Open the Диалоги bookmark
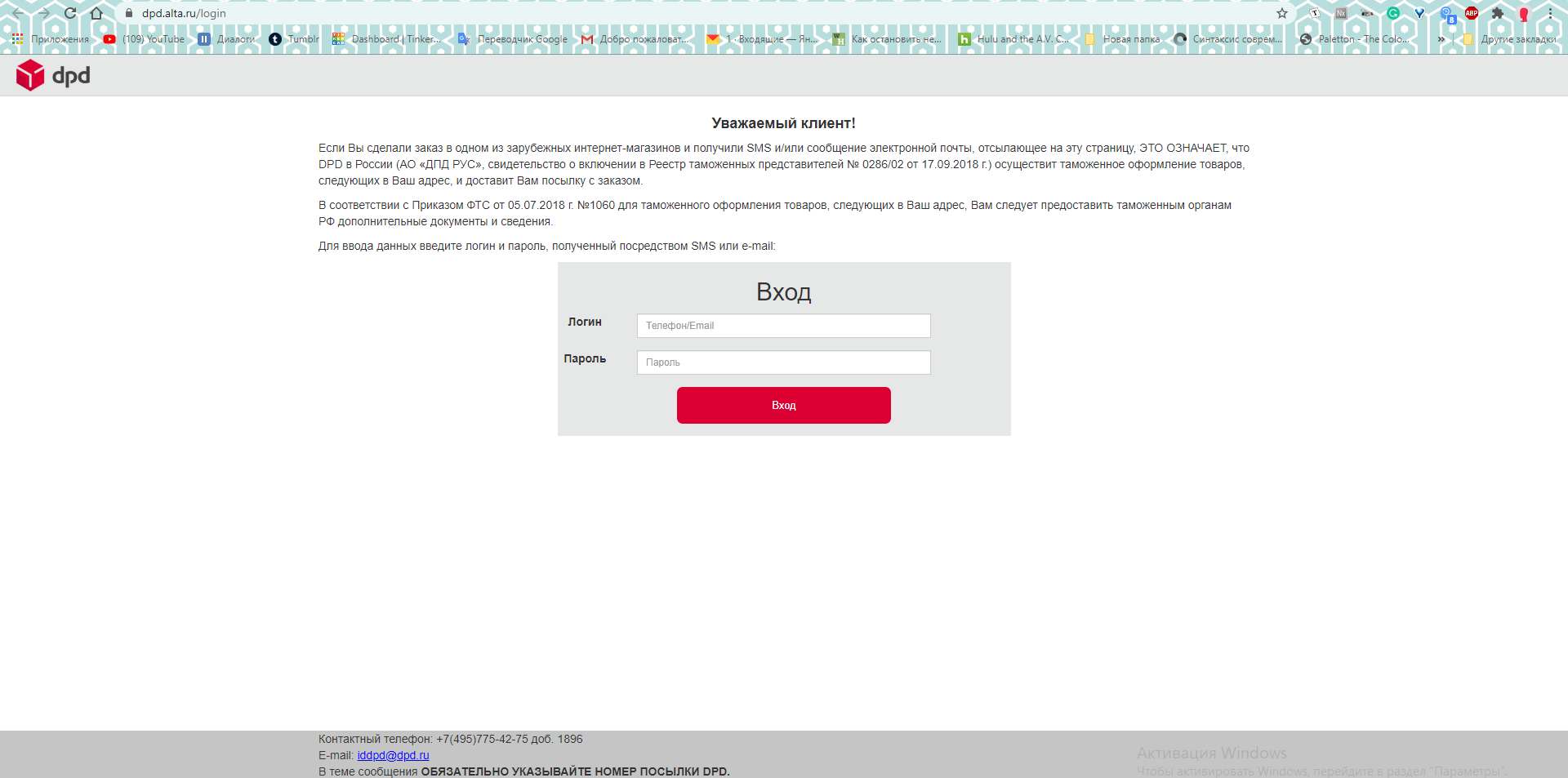 pyautogui.click(x=226, y=39)
